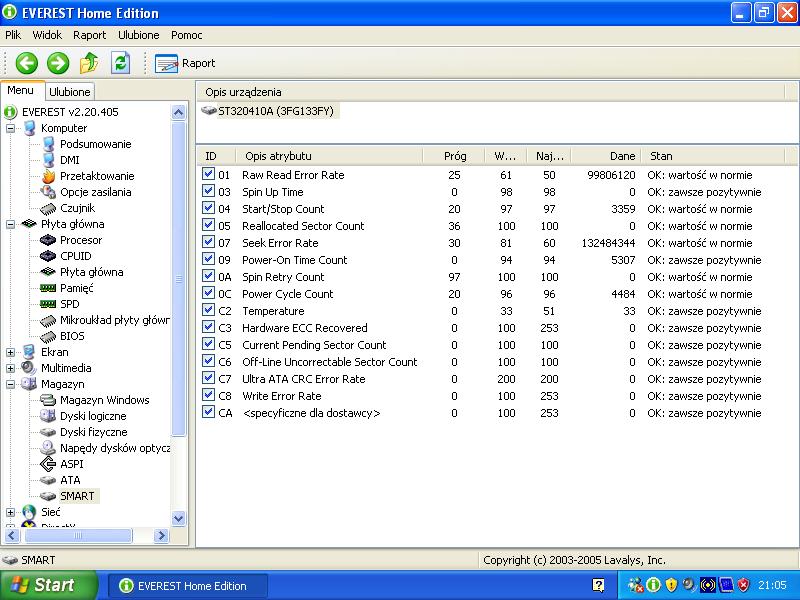
Task: Toggle the Start/Stop Count checkbox
Action: pos(208,208)
